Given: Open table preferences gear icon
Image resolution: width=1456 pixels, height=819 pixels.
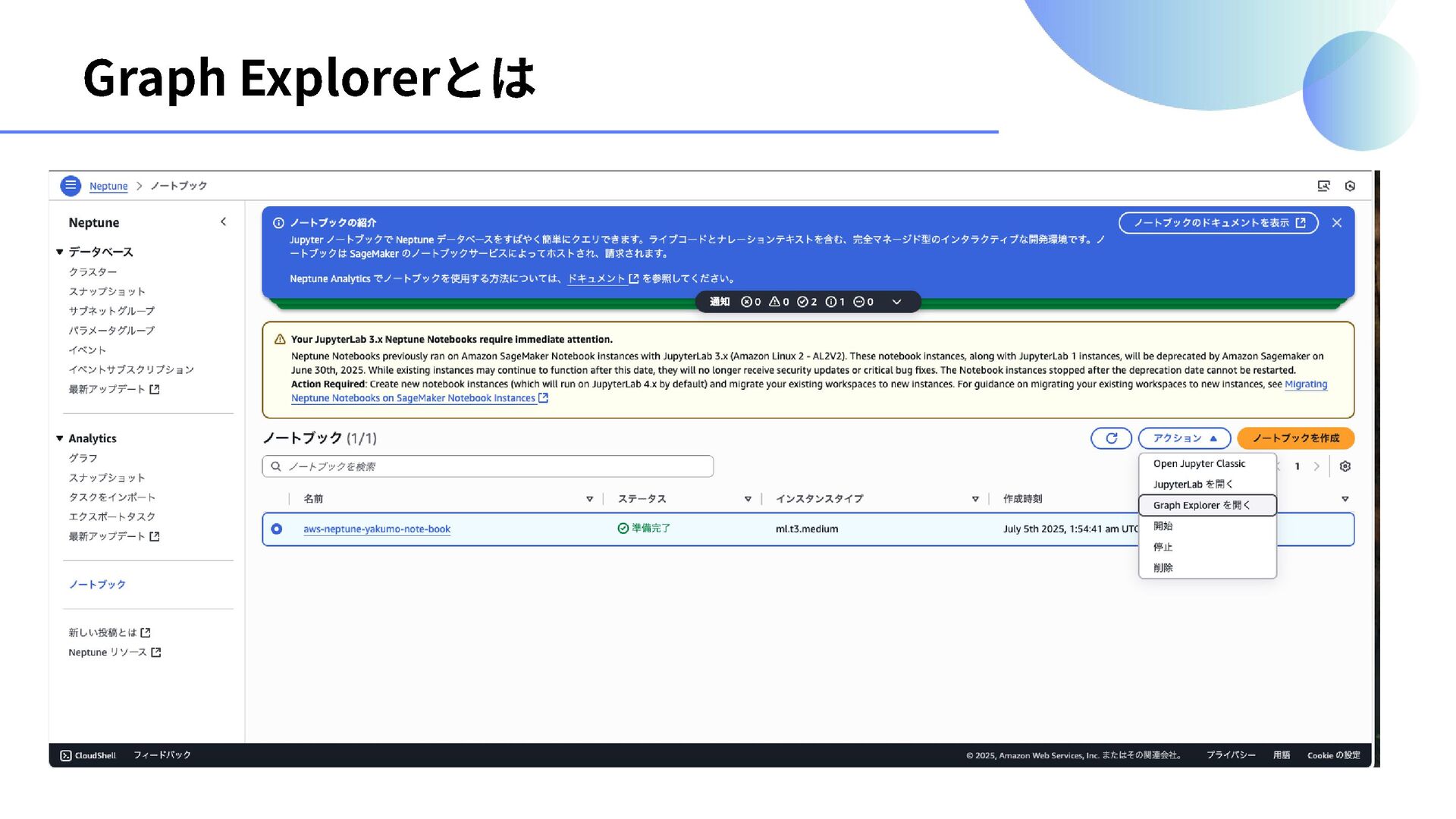Looking at the screenshot, I should [1345, 466].
